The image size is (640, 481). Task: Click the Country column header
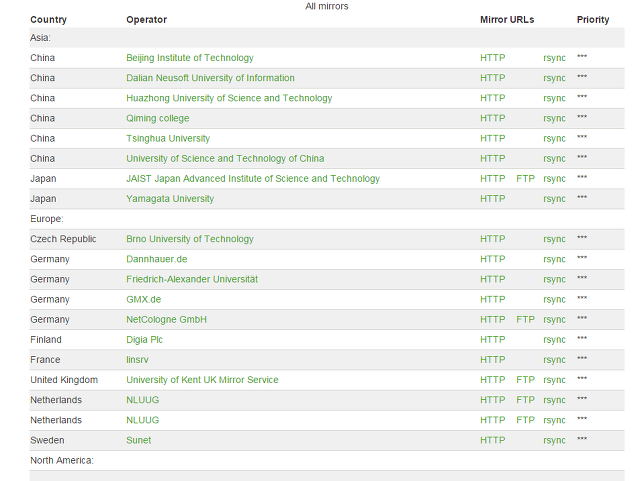pyautogui.click(x=48, y=20)
